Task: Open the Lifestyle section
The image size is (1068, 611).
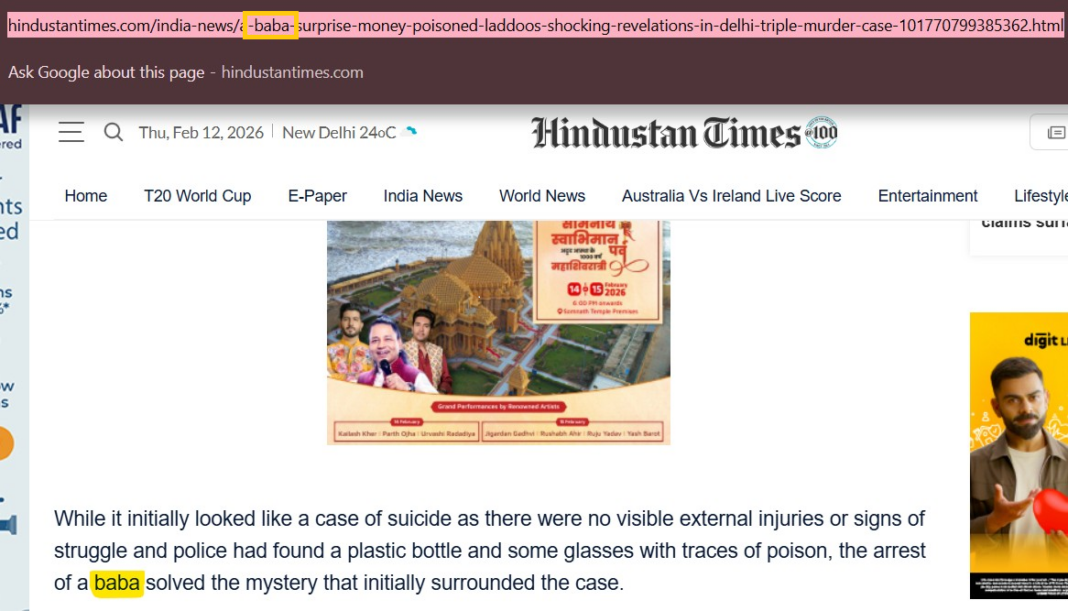Action: 1040,196
